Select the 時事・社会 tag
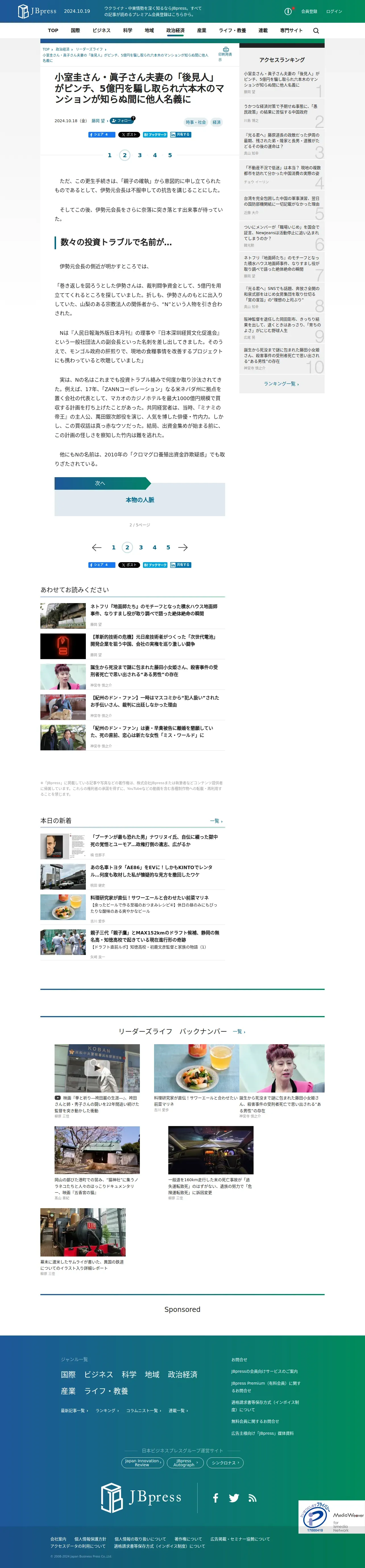This screenshot has width=365, height=1568. click(196, 122)
